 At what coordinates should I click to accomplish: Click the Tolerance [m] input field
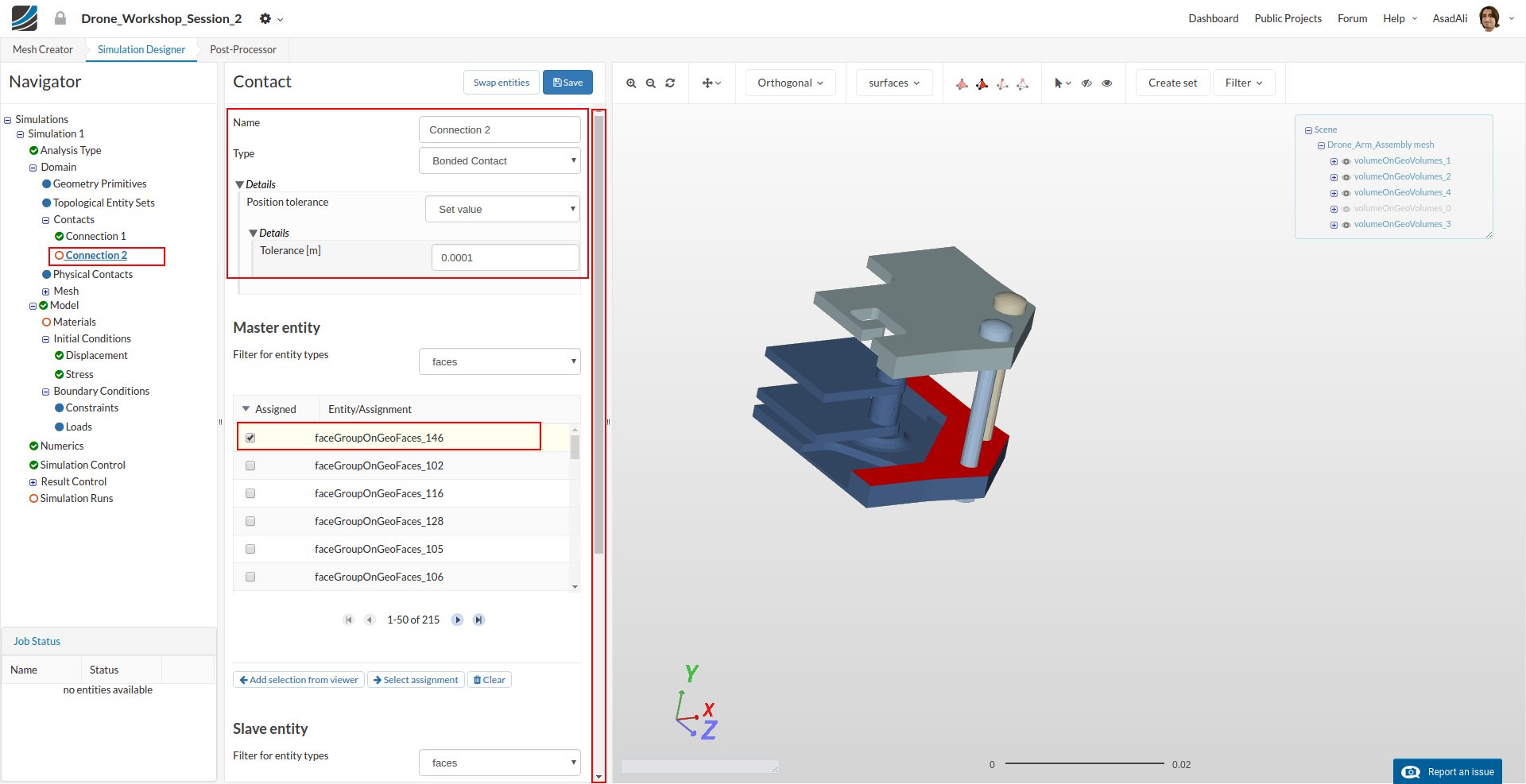505,257
